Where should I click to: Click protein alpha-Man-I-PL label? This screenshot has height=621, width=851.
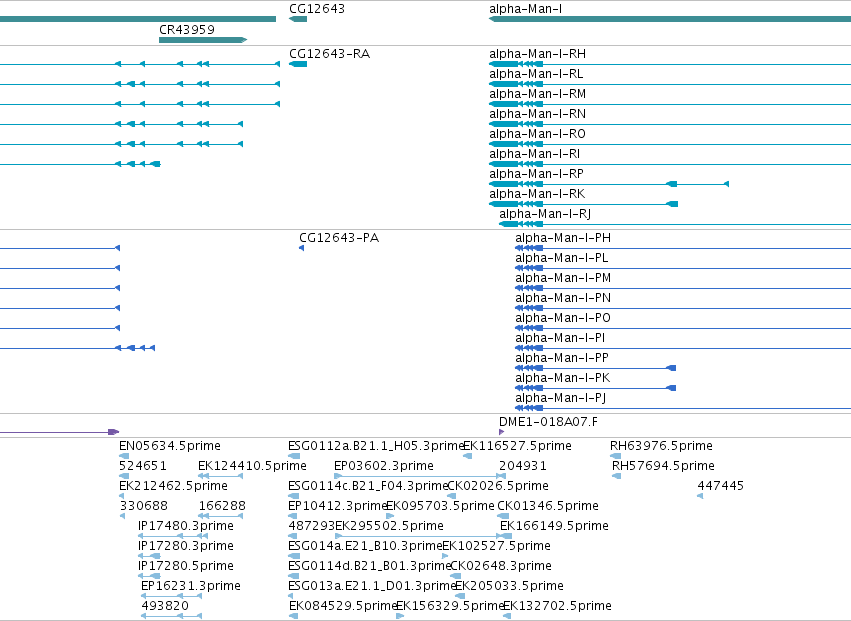tap(562, 258)
